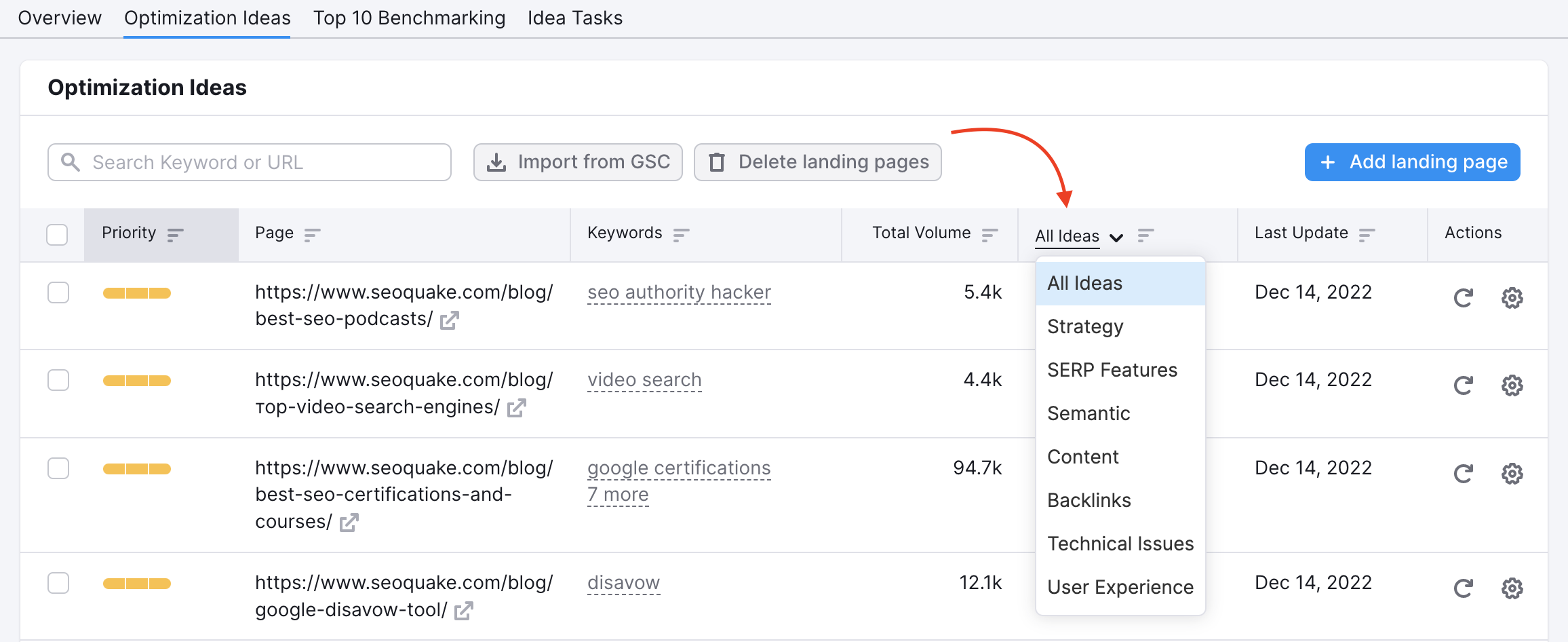Select SERP Features in the dropdown list
Viewport: 1568px width, 642px height.
coord(1112,370)
